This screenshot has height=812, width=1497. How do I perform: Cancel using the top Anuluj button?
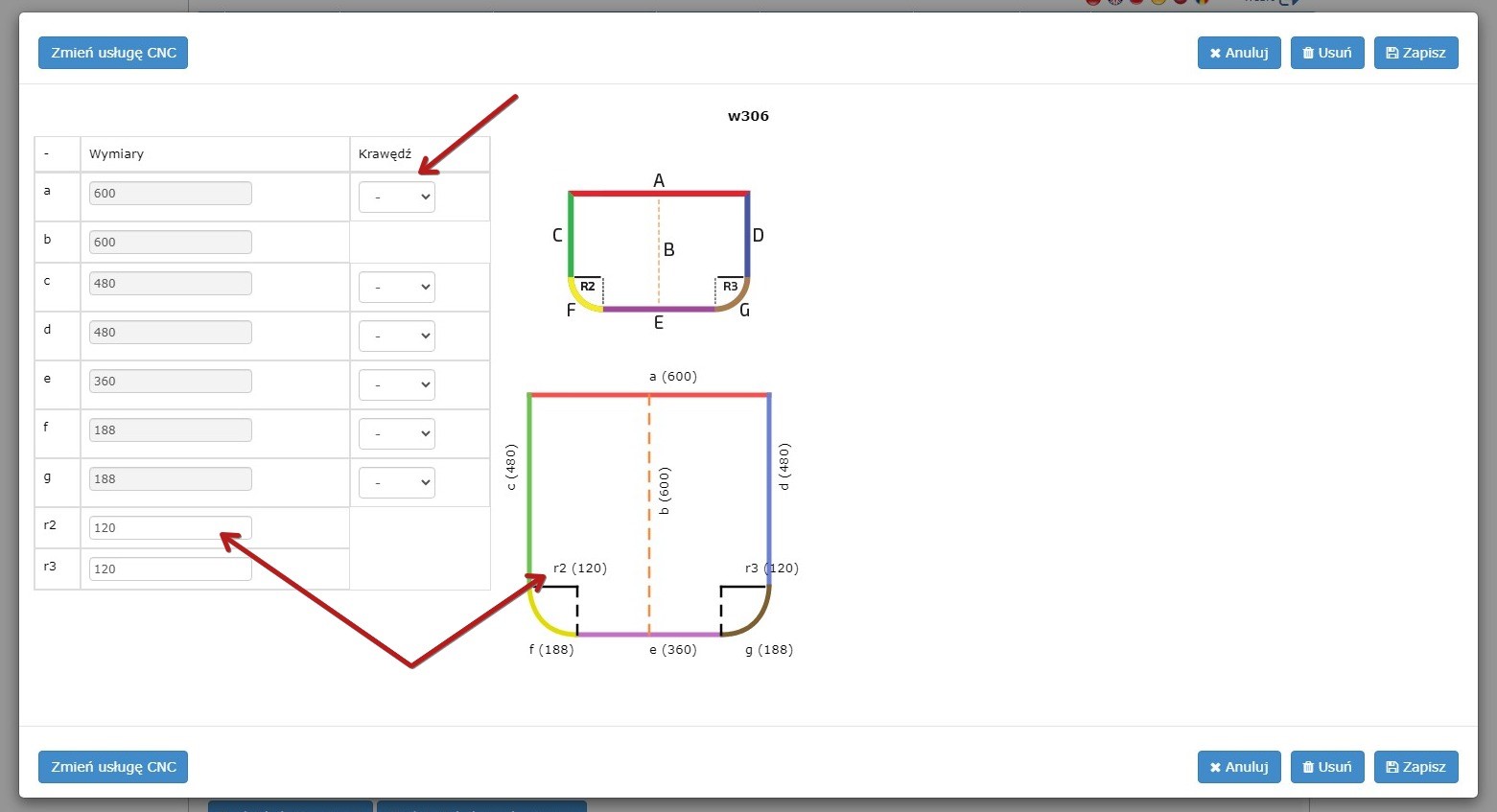tap(1238, 53)
